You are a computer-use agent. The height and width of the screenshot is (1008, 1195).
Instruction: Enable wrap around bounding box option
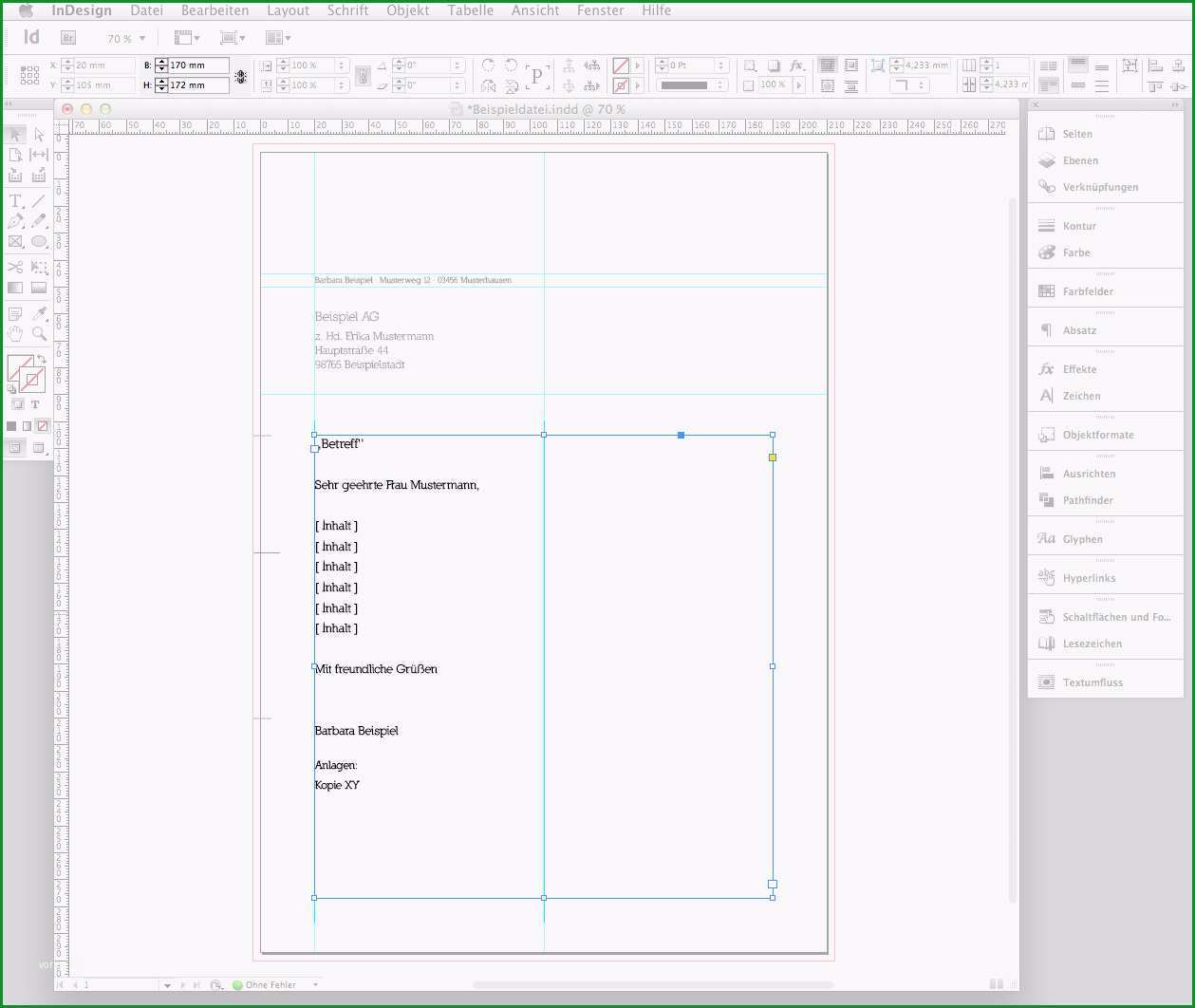(x=850, y=65)
